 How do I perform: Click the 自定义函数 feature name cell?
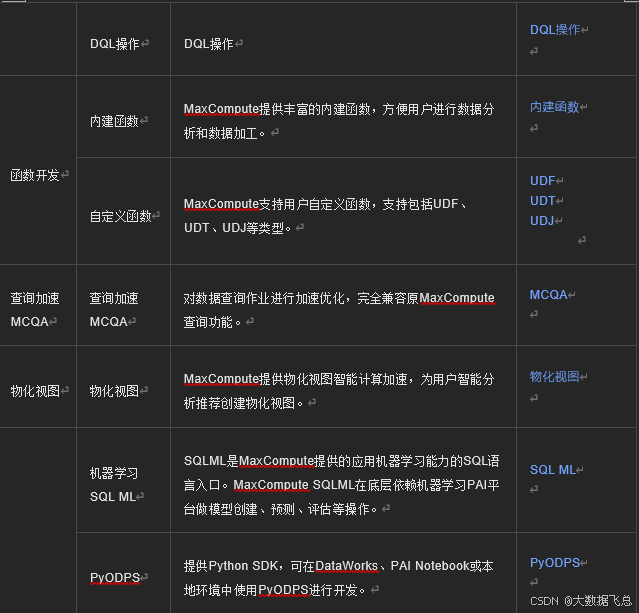click(123, 211)
